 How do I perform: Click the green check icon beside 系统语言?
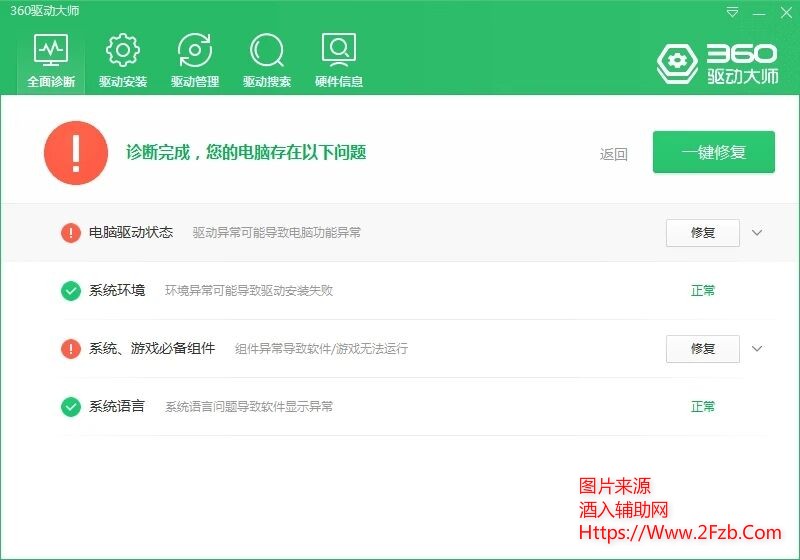point(71,407)
